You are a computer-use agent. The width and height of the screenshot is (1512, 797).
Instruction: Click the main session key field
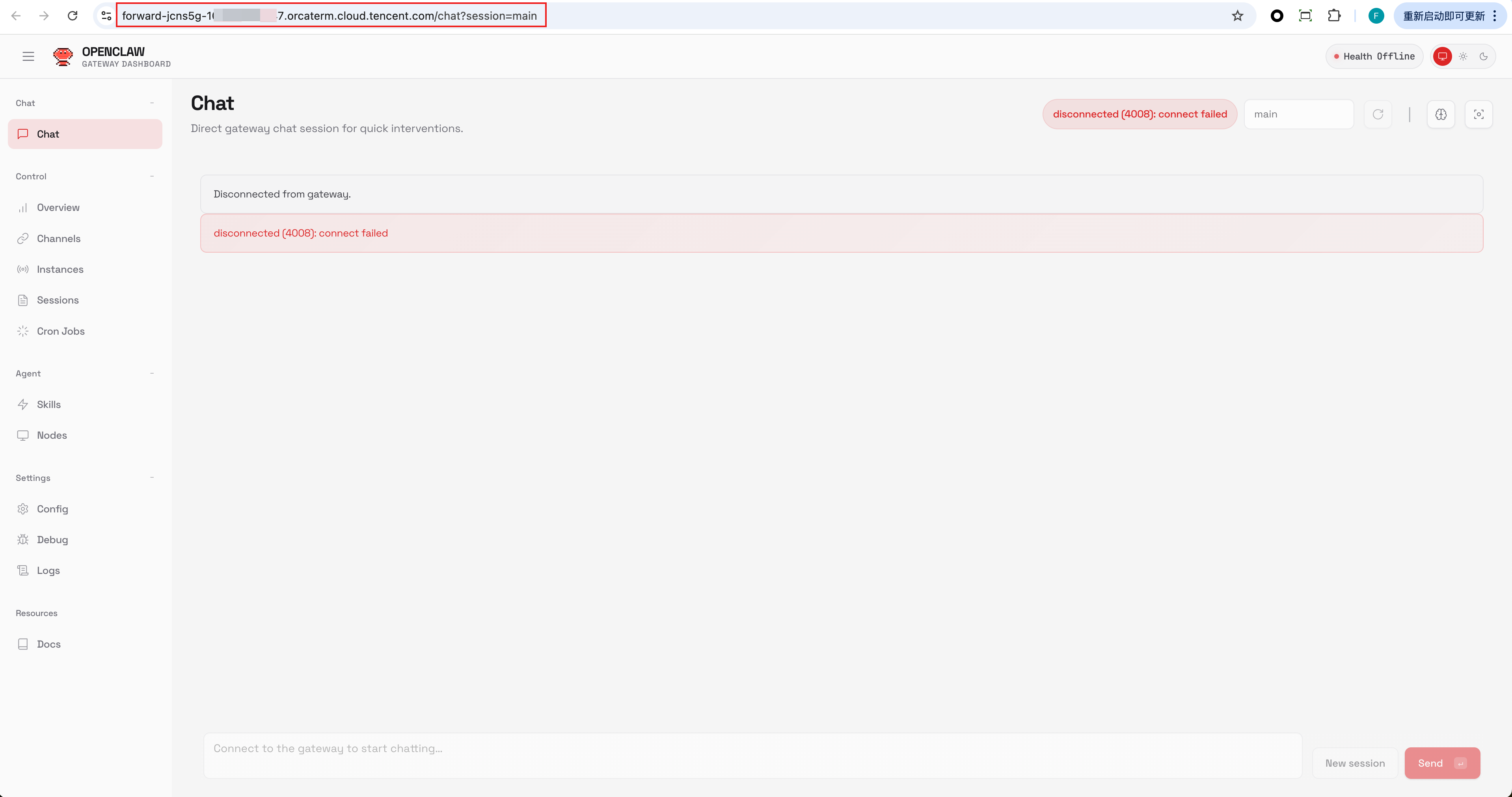click(x=1298, y=114)
